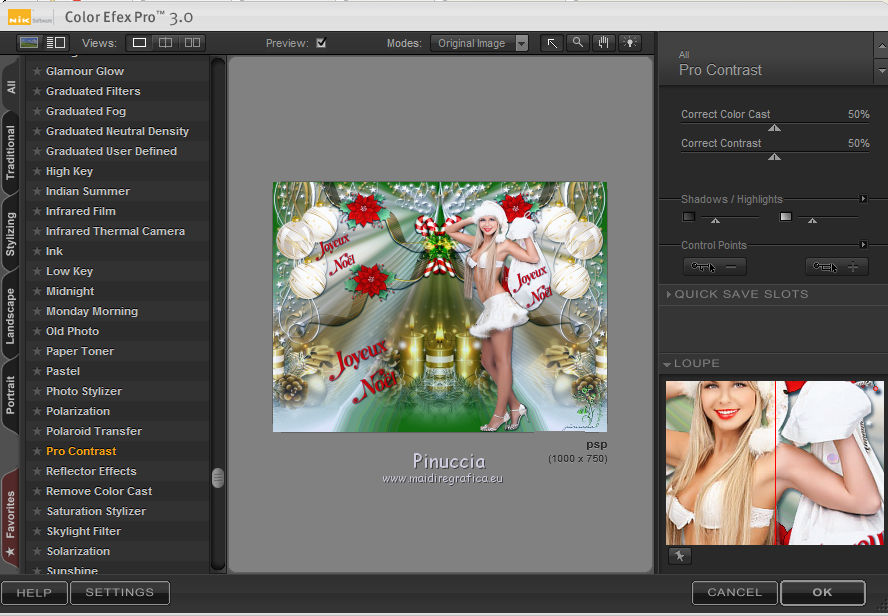The image size is (888, 616).
Task: Switch to side-by-side preview view
Action: click(x=193, y=43)
